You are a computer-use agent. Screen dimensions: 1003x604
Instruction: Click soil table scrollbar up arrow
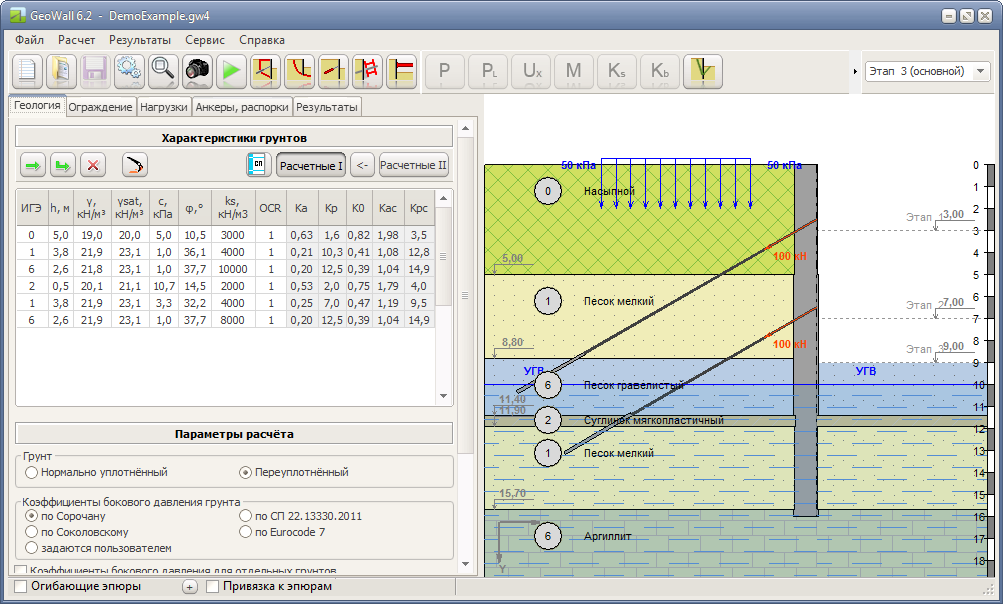click(443, 198)
